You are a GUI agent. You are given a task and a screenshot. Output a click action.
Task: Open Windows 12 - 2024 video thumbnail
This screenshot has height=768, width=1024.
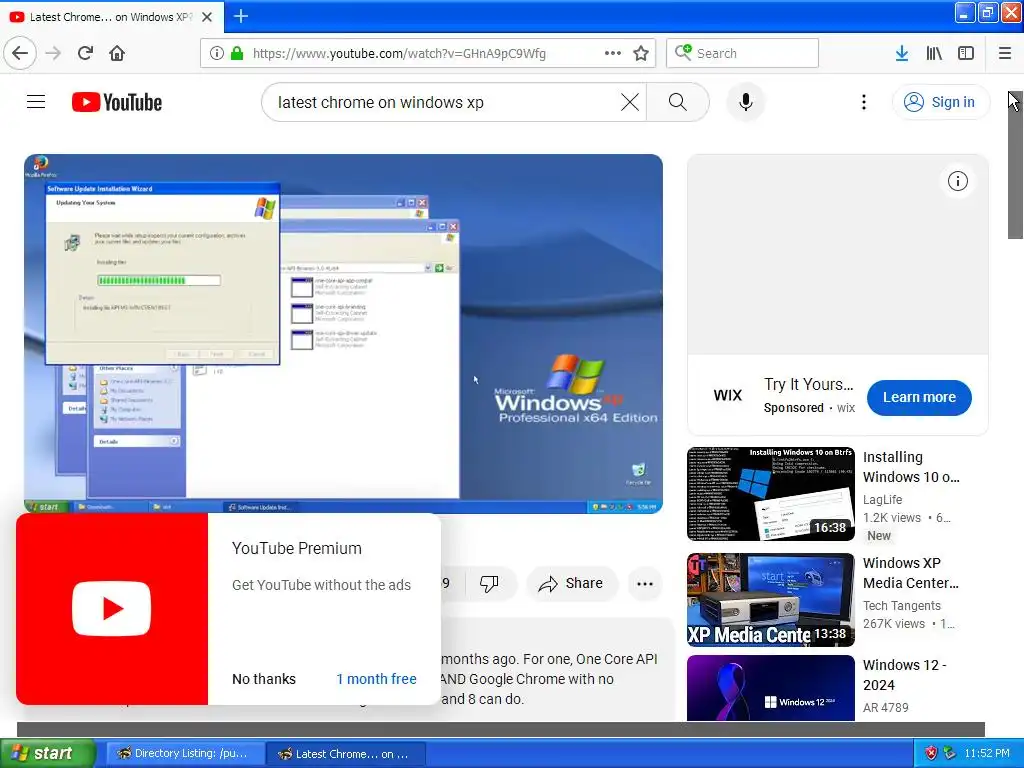pos(771,688)
